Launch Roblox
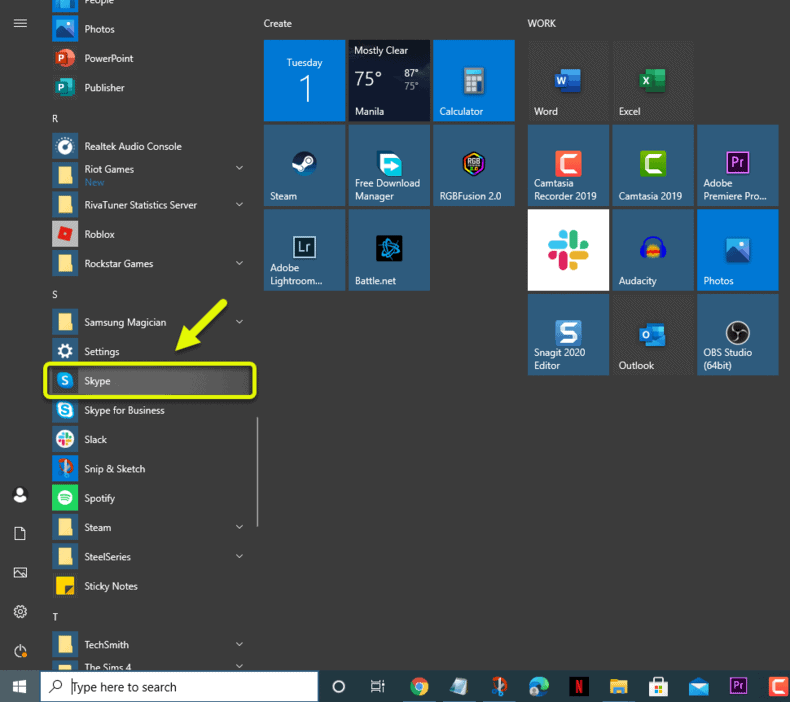Image resolution: width=790 pixels, height=702 pixels. 150,234
